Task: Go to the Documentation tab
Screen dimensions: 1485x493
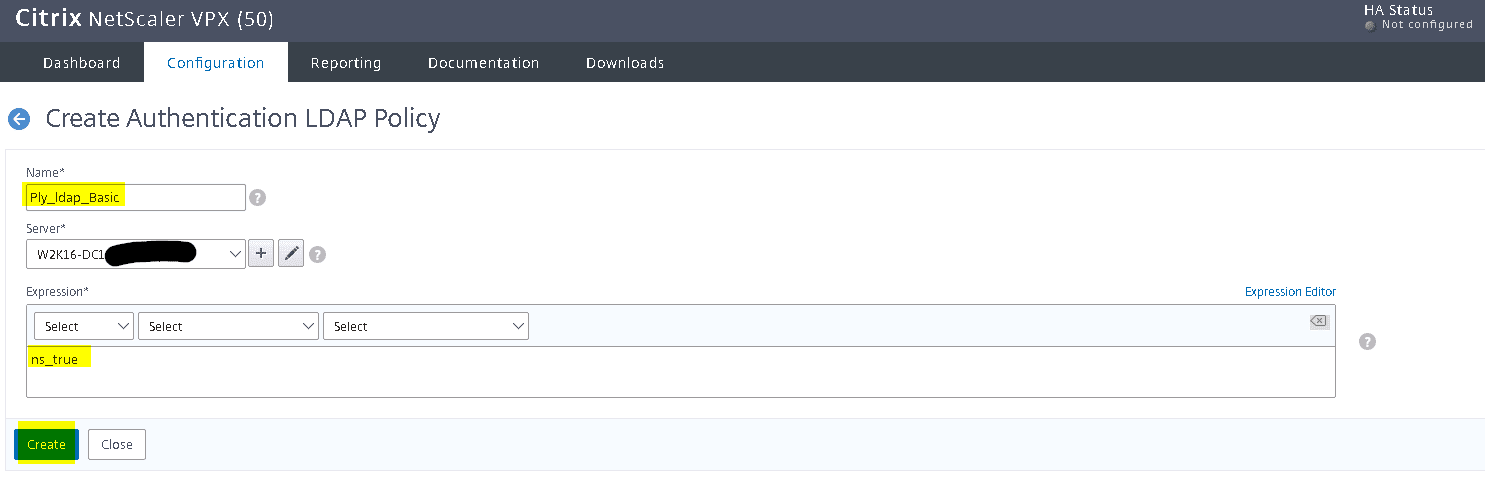Action: click(483, 63)
